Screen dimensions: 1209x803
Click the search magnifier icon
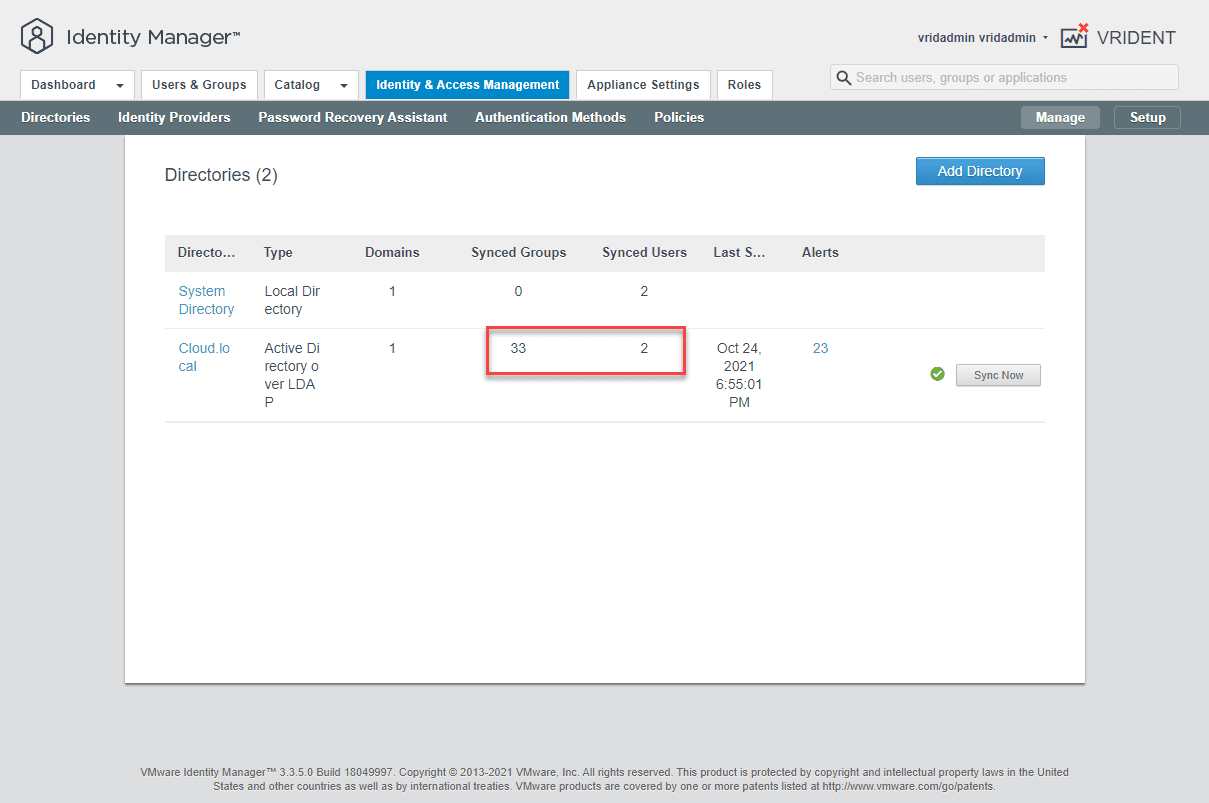(844, 78)
